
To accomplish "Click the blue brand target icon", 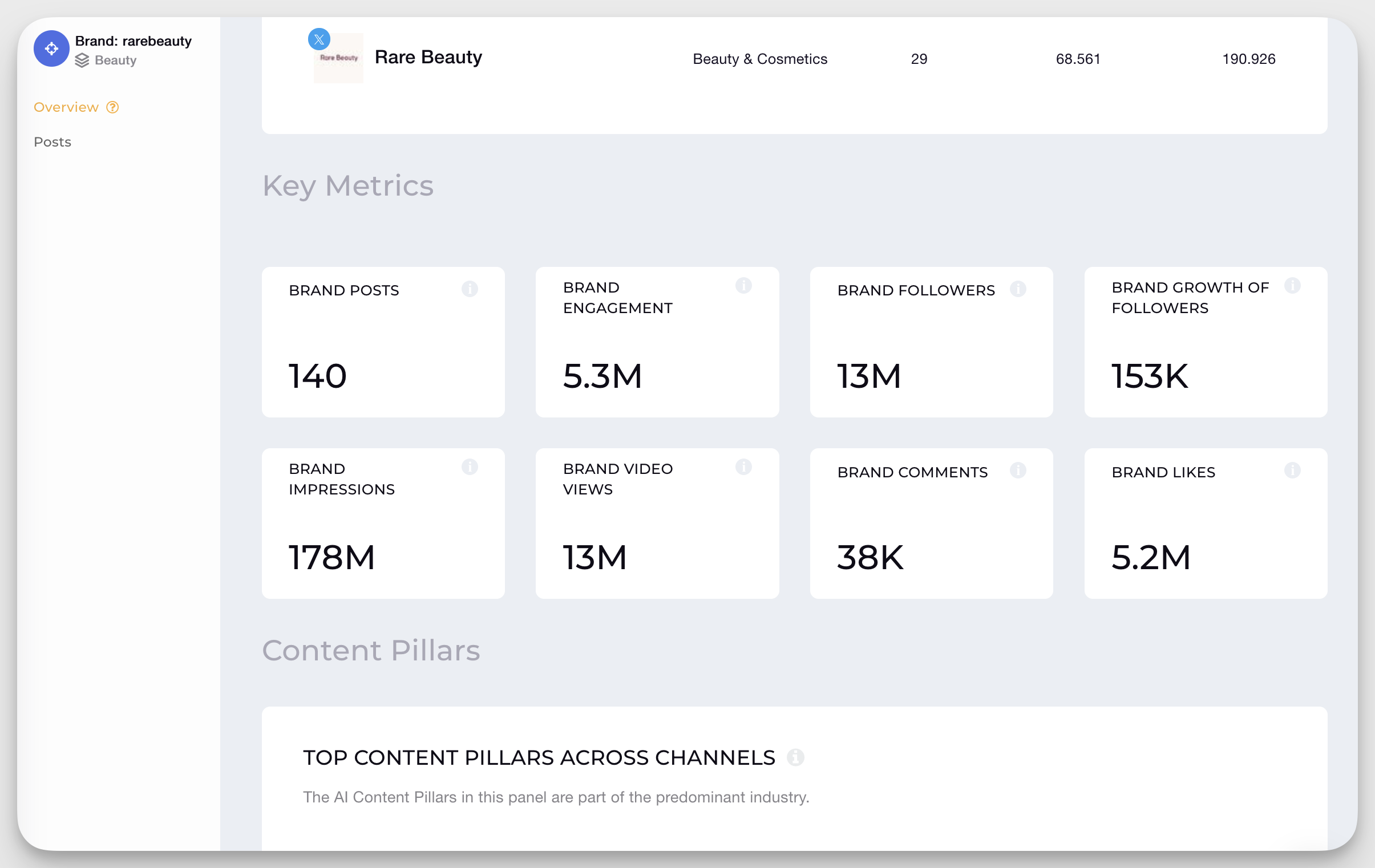I will (51, 48).
